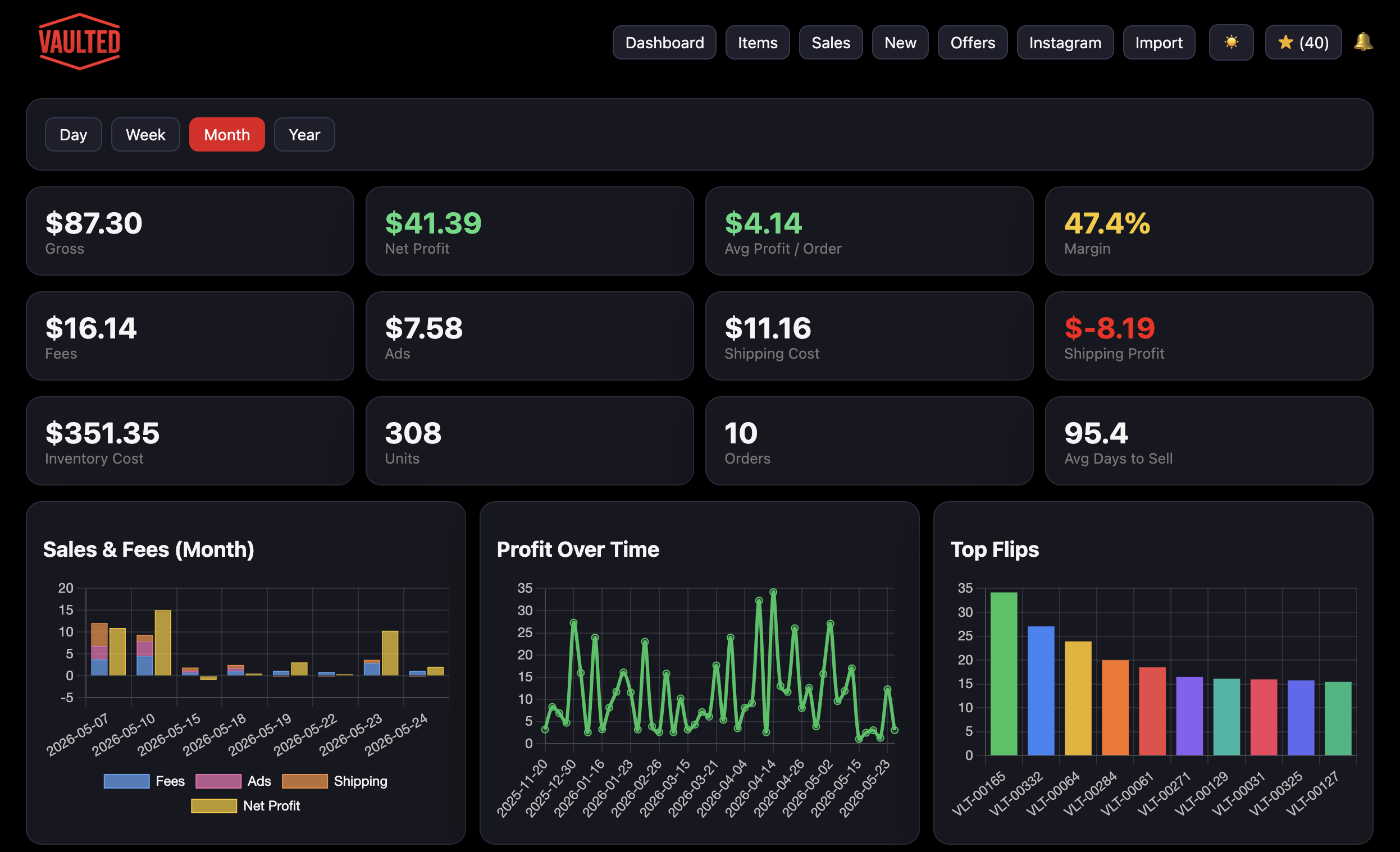
Task: Open notifications bell icon
Action: 1363,42
